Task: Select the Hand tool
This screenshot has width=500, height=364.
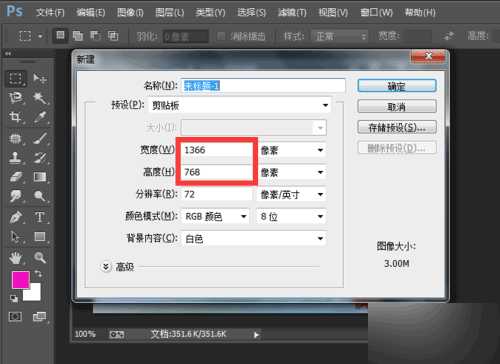Action: pyautogui.click(x=16, y=257)
